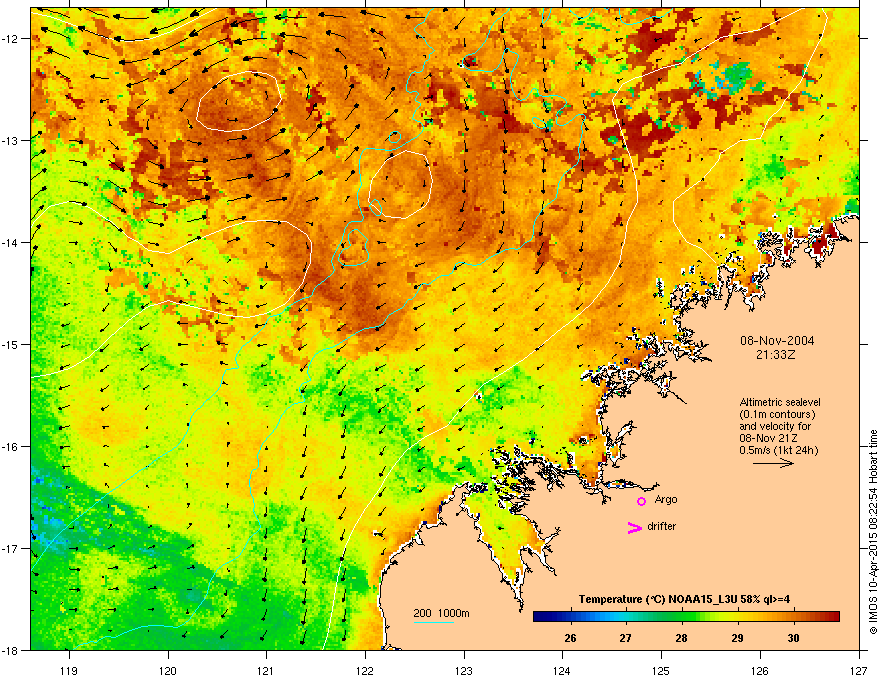Click the latitude axis label '-13'
This screenshot has width=880, height=680.
pyautogui.click(x=11, y=140)
